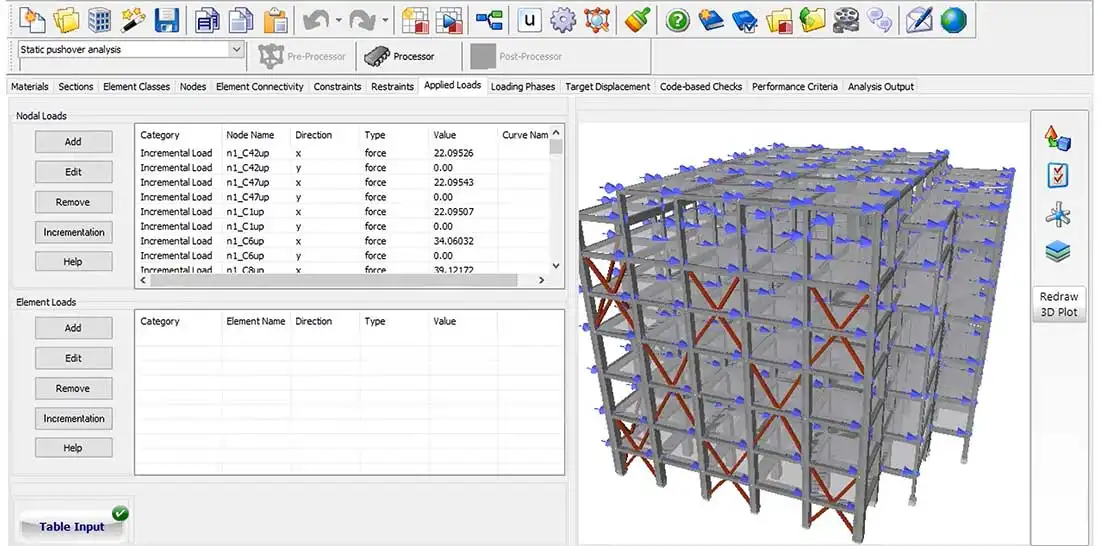Open the Restraints tab
Screen dimensions: 1100x546
(392, 86)
